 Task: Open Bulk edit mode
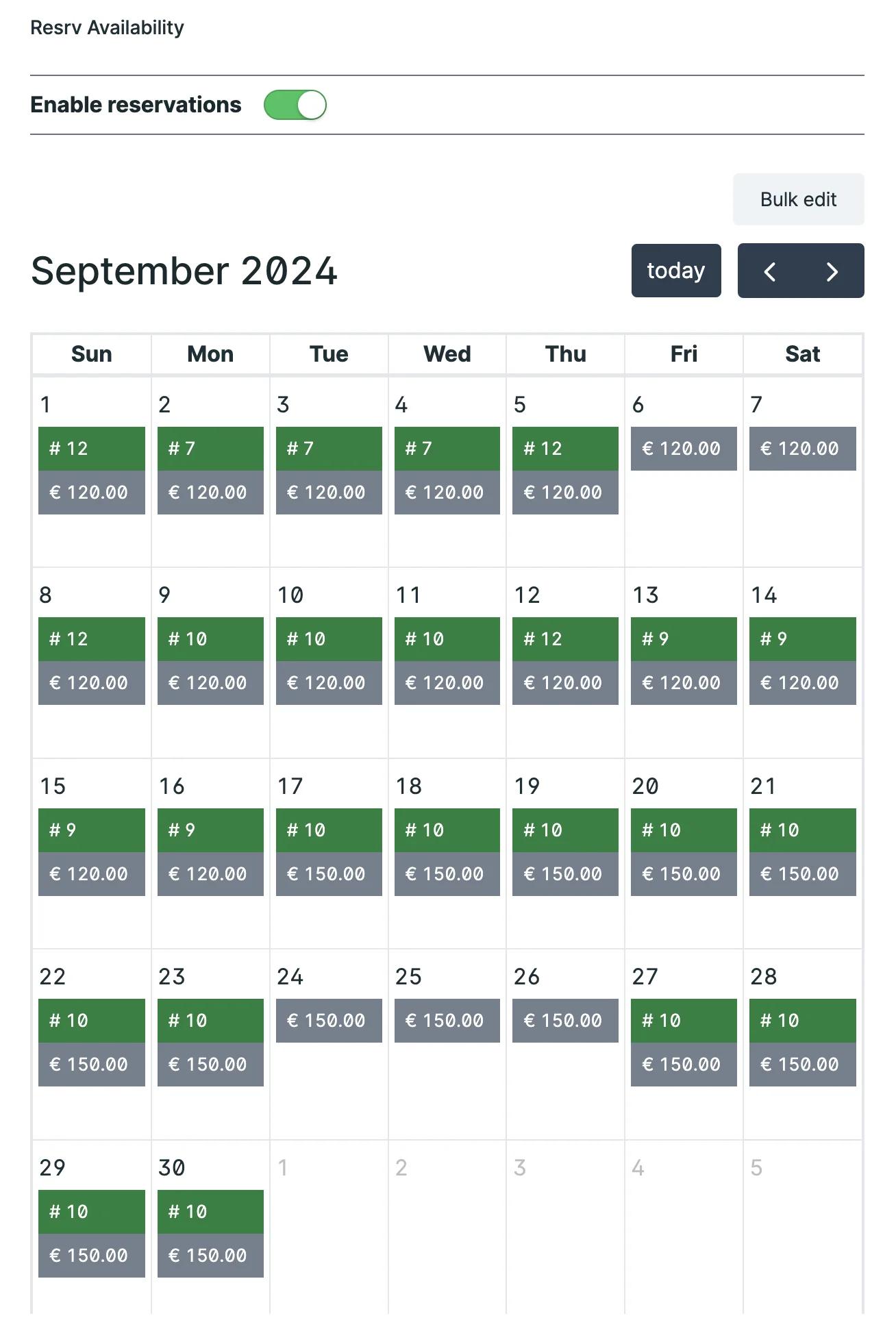click(x=797, y=199)
